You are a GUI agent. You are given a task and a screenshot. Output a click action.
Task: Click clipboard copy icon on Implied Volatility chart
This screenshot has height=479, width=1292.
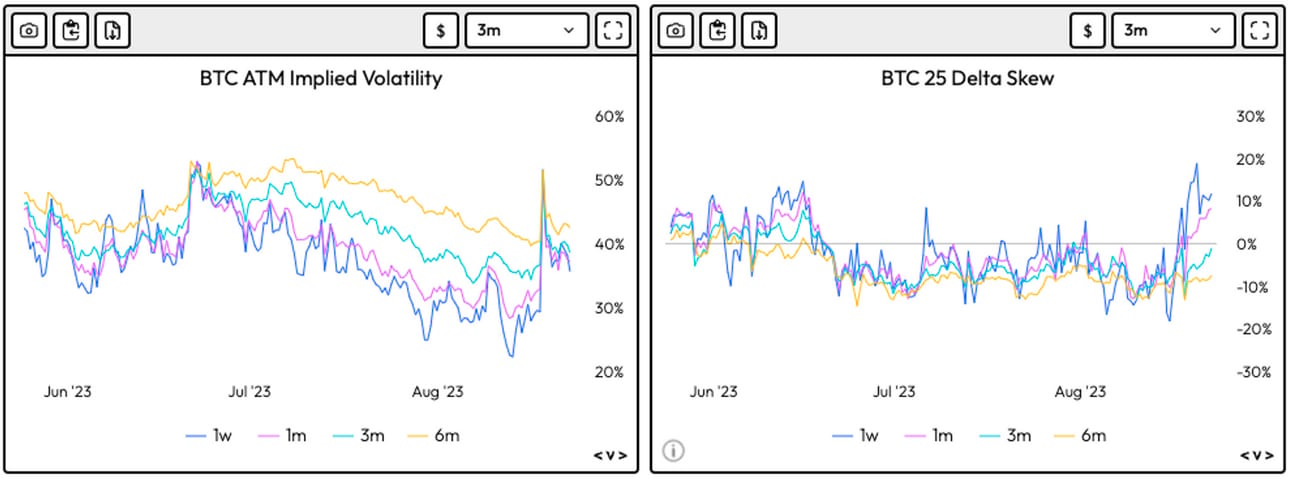(x=71, y=30)
